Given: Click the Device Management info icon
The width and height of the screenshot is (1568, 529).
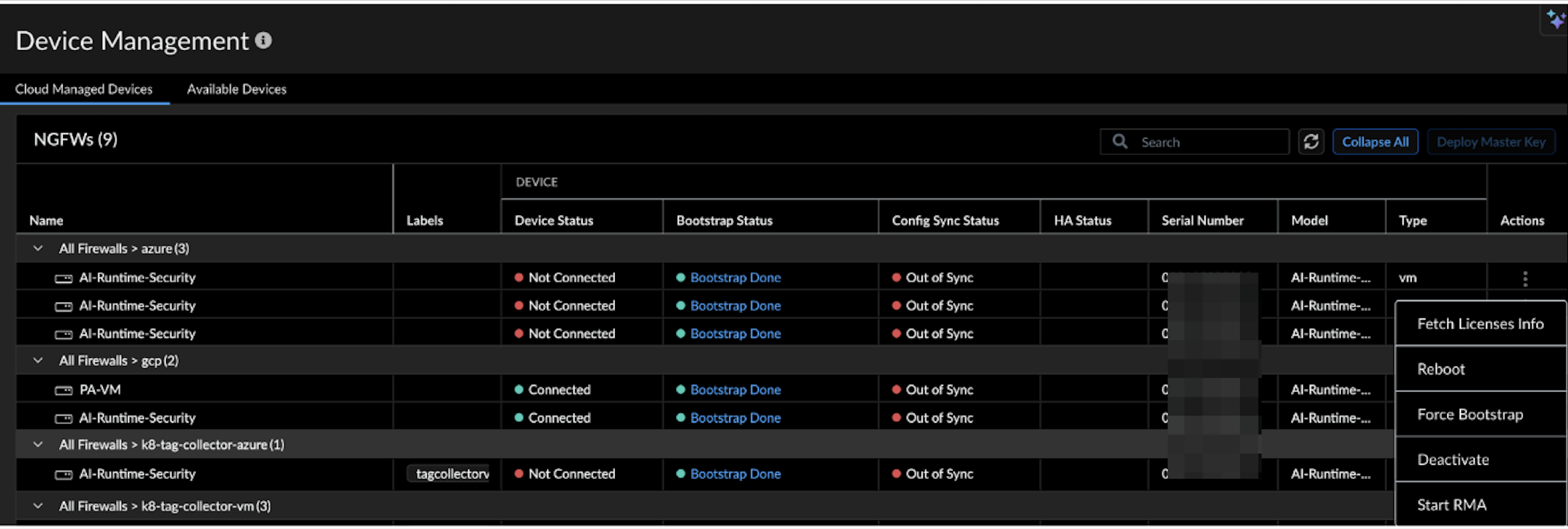Looking at the screenshot, I should [264, 41].
